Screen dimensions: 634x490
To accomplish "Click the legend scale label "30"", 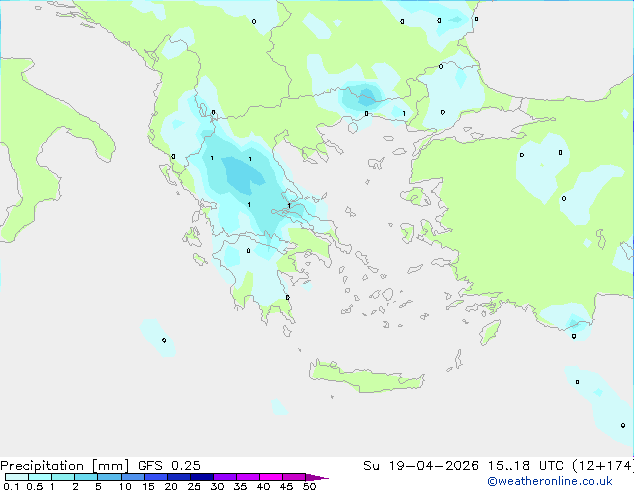I will pos(217,486).
